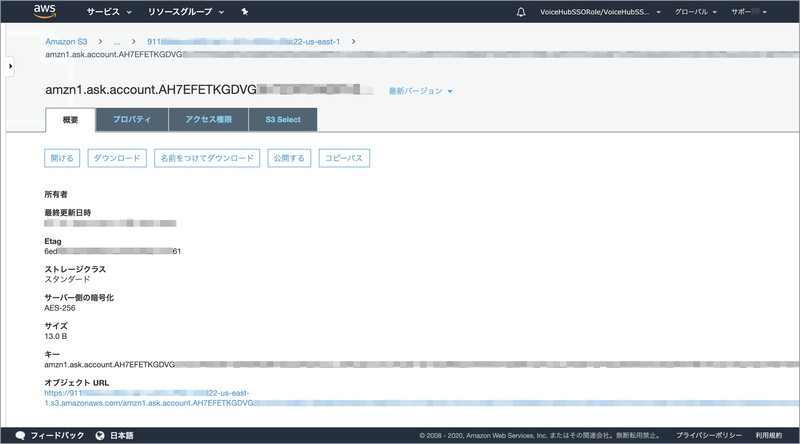
Task: Click the サーバー側の暗号化 label
Action: (79, 298)
